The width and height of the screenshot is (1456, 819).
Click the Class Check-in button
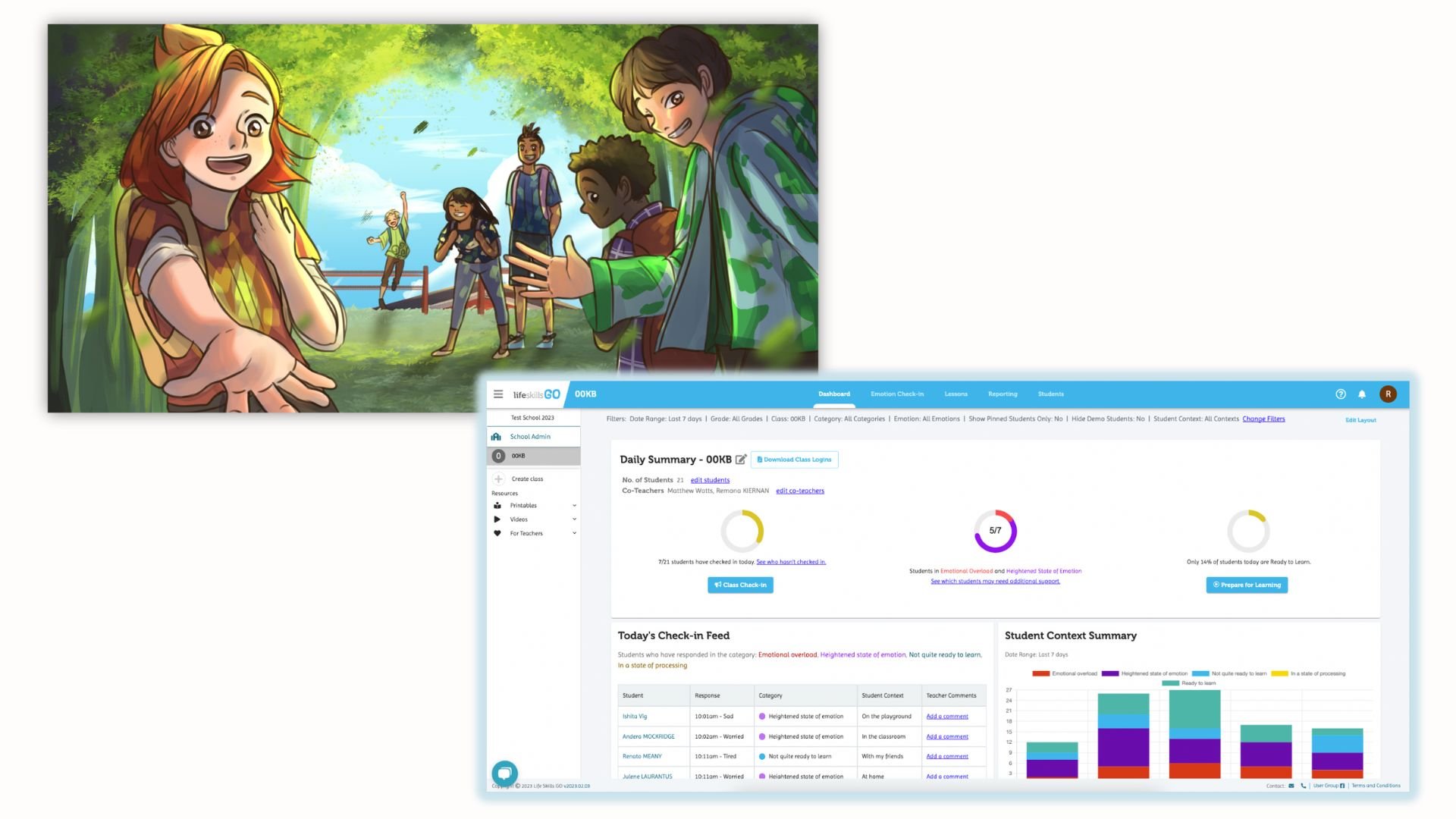point(740,585)
